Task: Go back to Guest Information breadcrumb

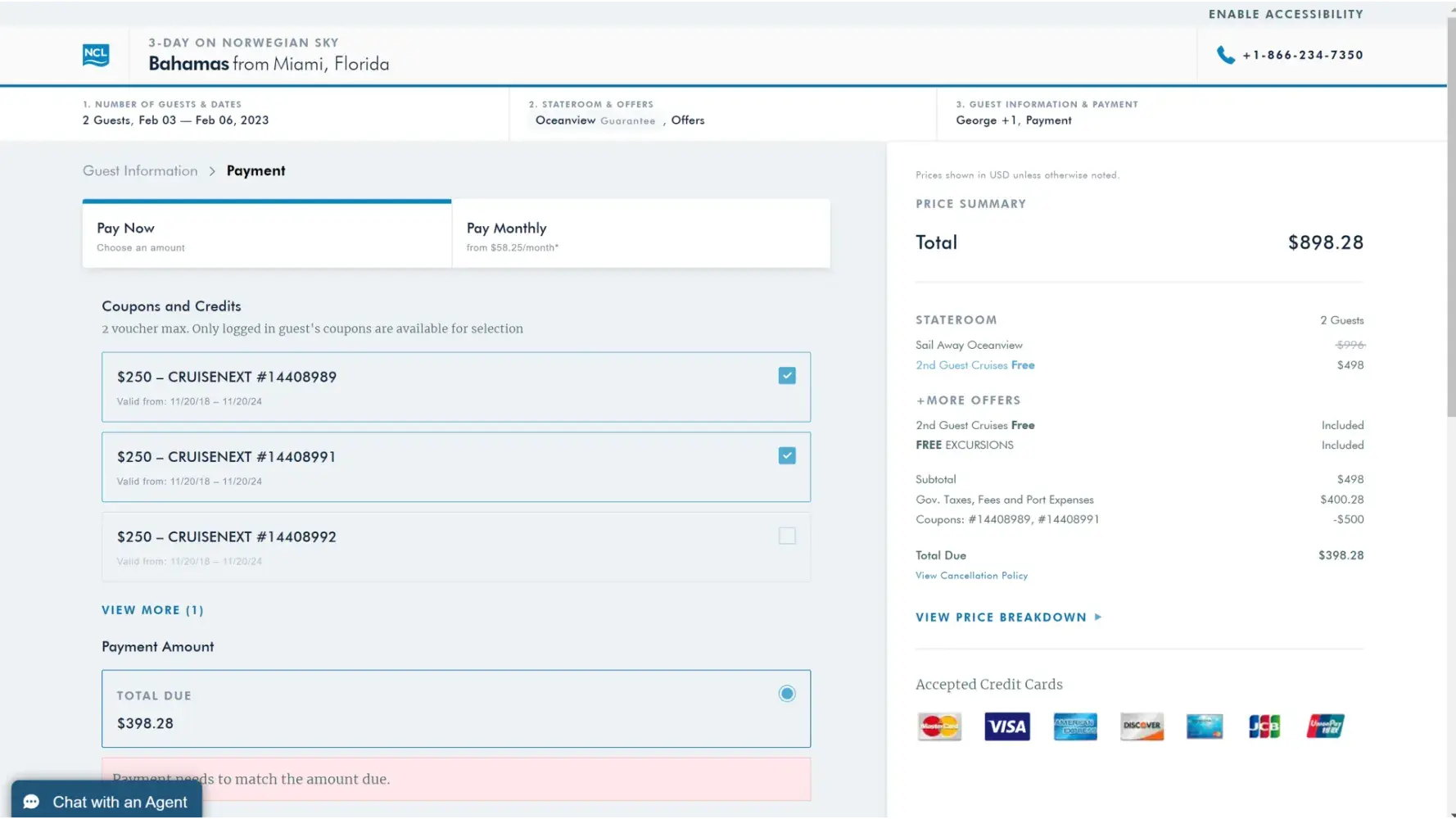Action: pyautogui.click(x=140, y=171)
